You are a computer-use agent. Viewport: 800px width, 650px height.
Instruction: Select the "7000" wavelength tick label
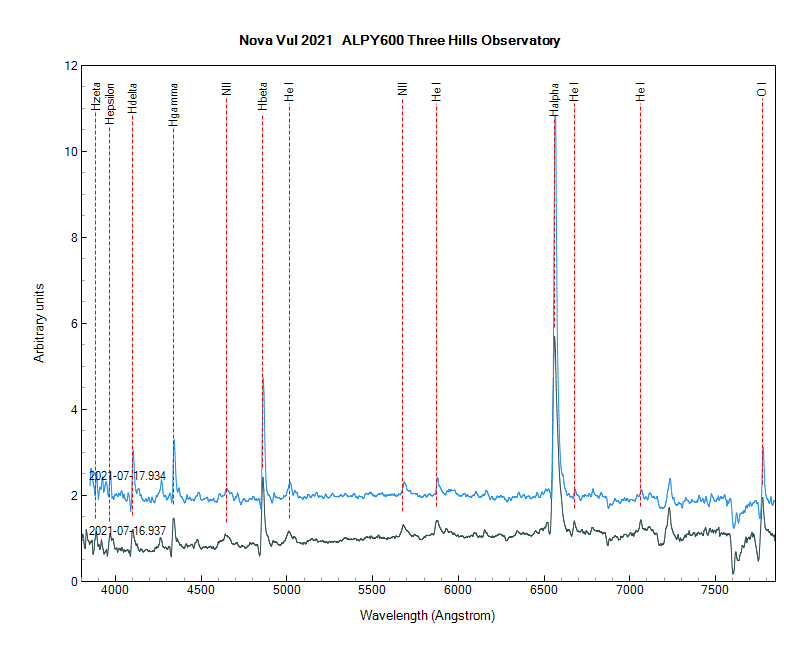(x=630, y=590)
